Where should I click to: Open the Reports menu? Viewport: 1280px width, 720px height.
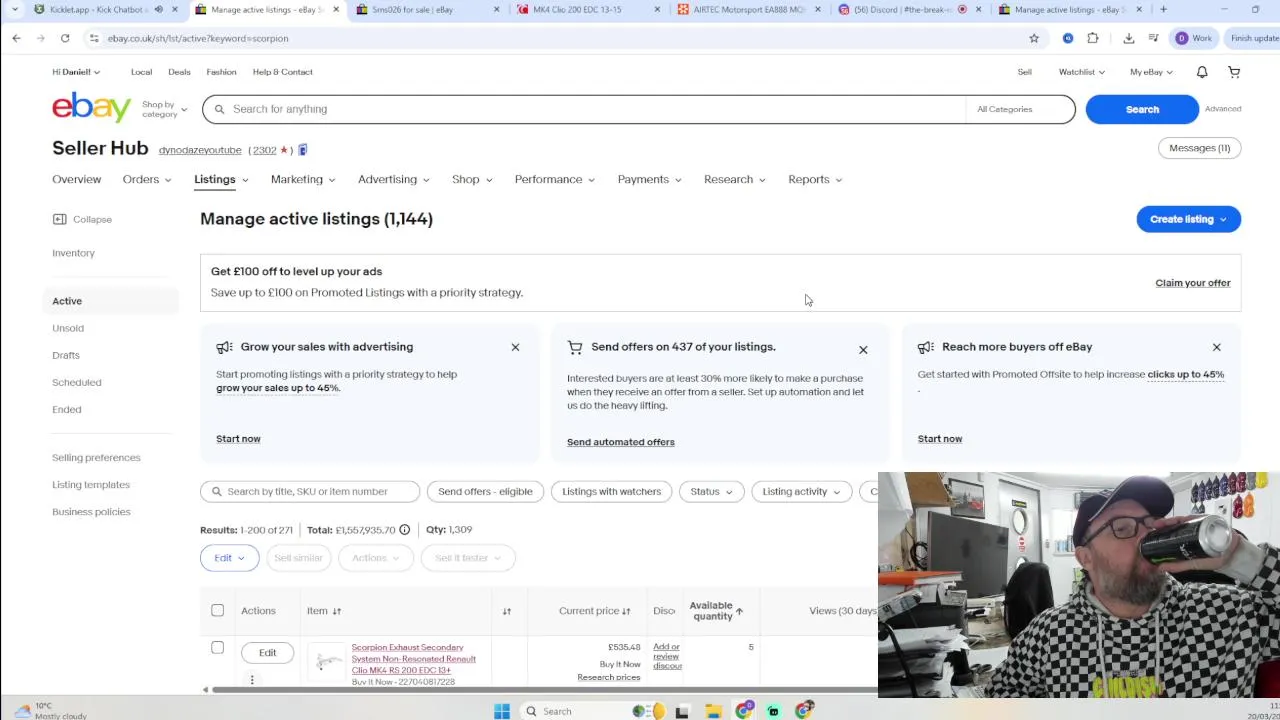pos(815,179)
